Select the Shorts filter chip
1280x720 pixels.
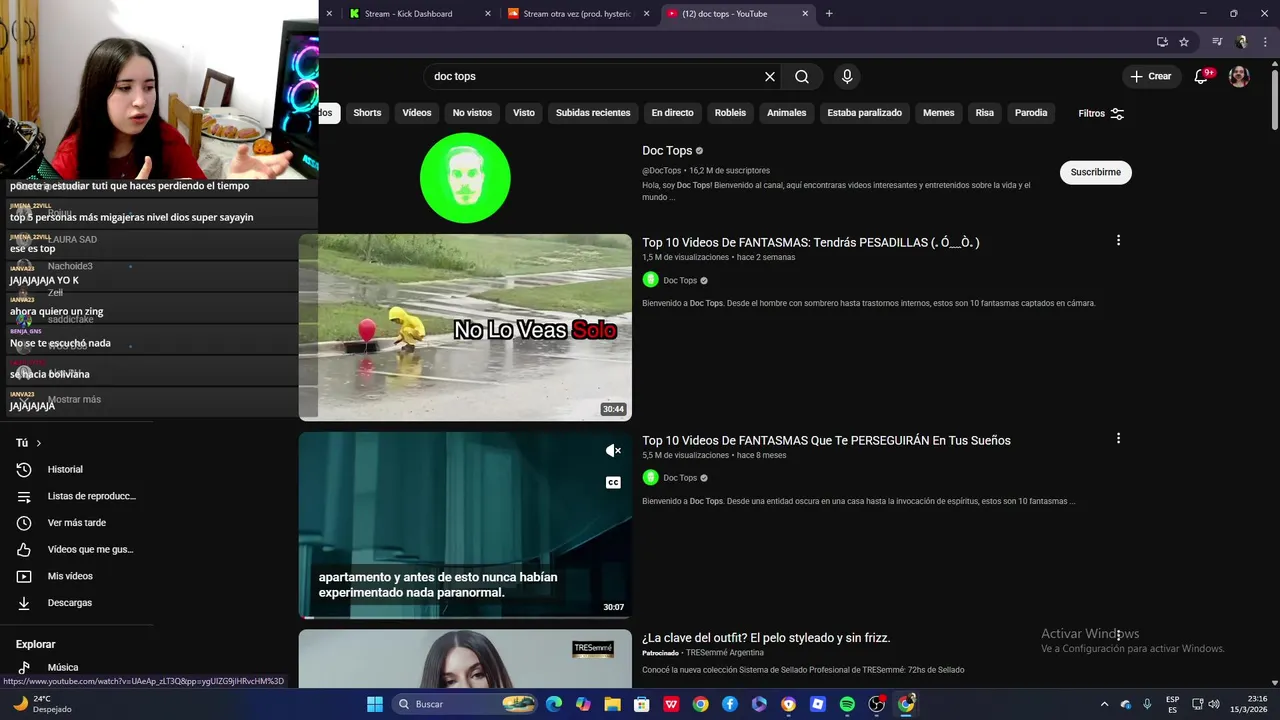tap(367, 113)
